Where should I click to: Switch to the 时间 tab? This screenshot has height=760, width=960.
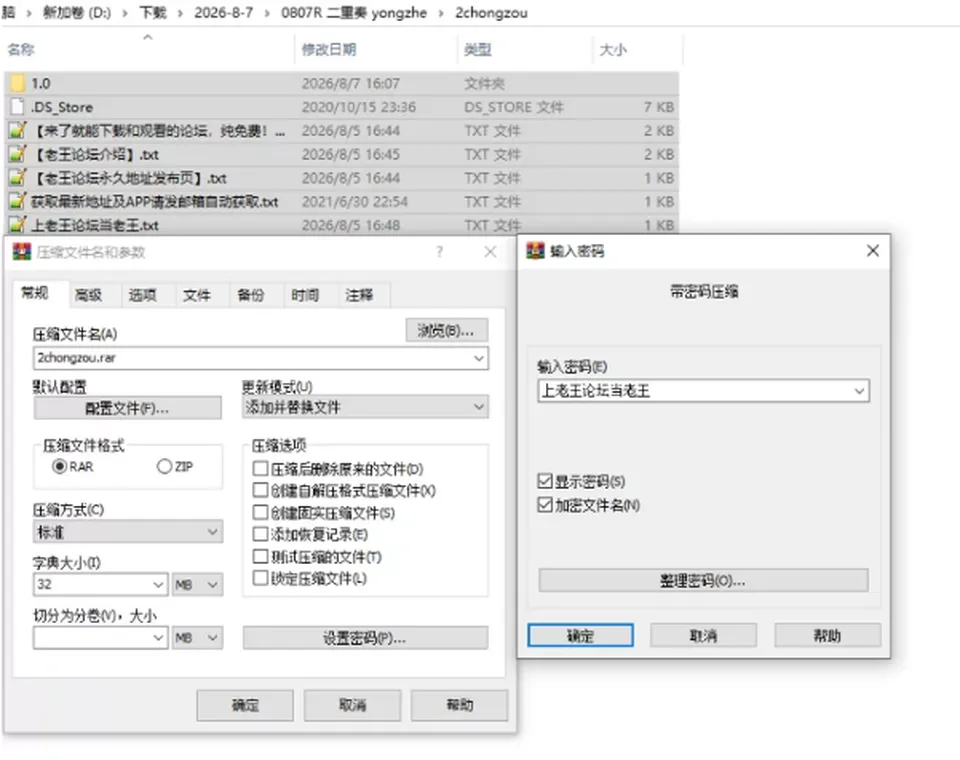click(x=305, y=295)
